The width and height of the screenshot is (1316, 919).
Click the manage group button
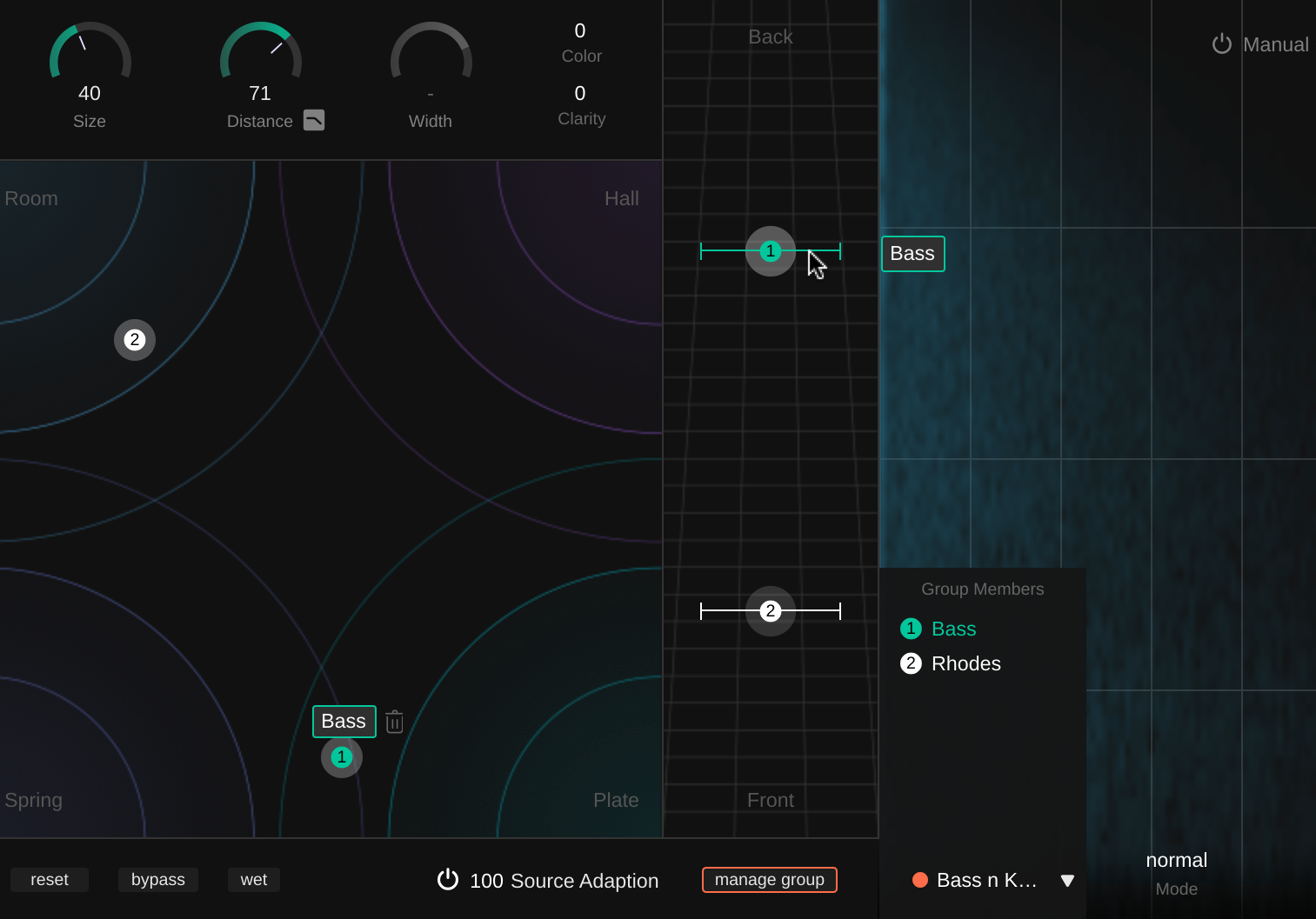point(769,880)
